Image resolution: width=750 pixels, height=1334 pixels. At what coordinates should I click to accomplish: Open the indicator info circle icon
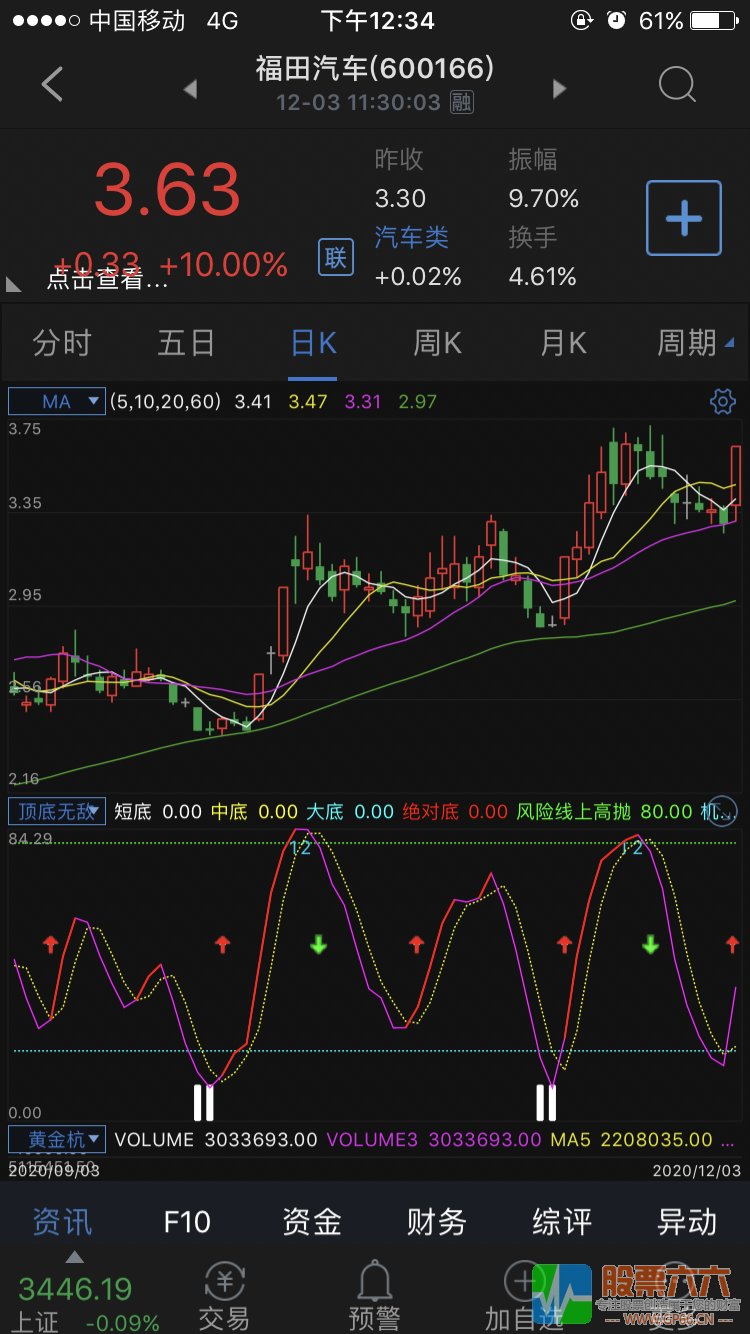[722, 810]
